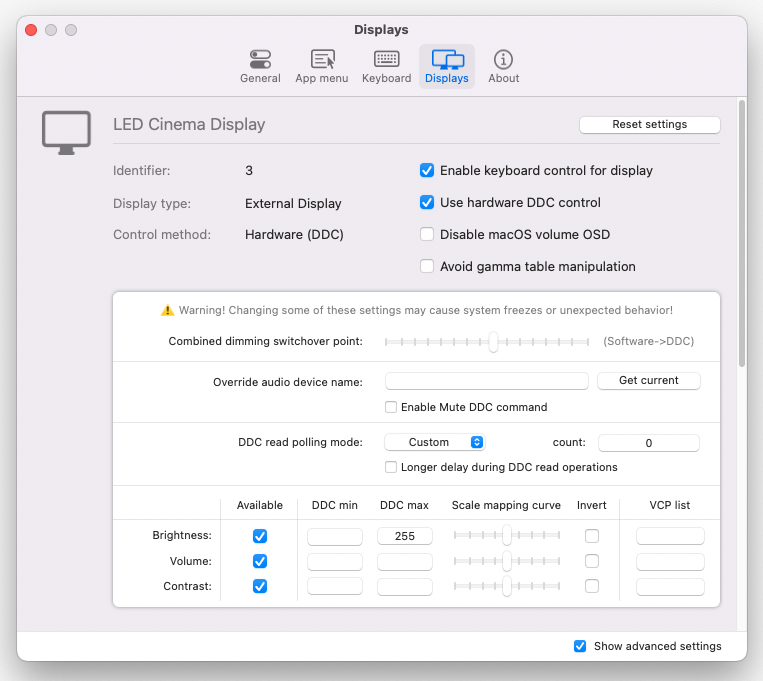Click the External Display value text
This screenshot has height=681, width=763.
(x=293, y=203)
